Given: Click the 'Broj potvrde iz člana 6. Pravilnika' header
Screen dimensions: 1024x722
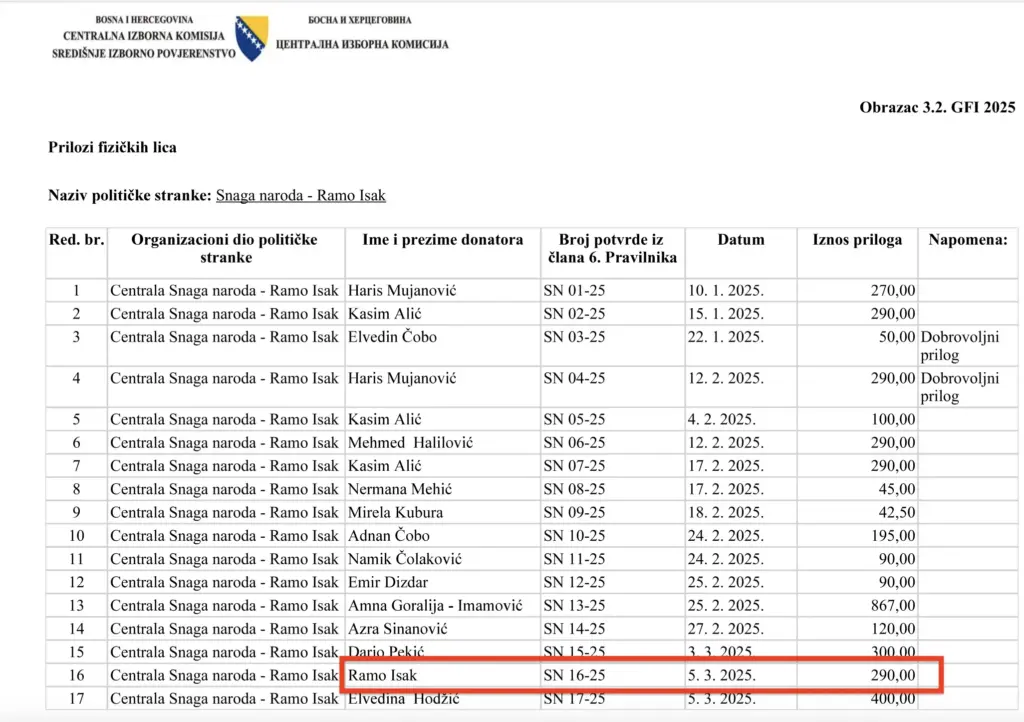Looking at the screenshot, I should (612, 249).
